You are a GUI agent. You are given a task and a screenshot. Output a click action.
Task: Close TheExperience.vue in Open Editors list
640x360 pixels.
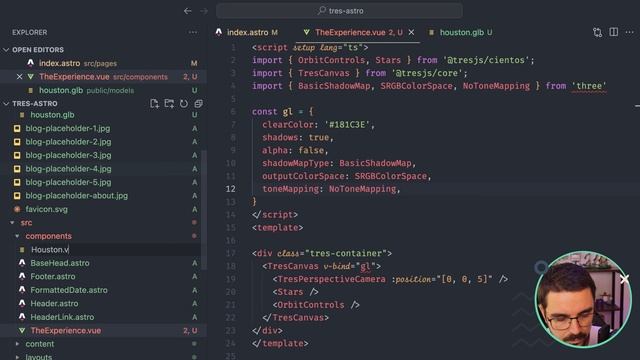point(19,77)
